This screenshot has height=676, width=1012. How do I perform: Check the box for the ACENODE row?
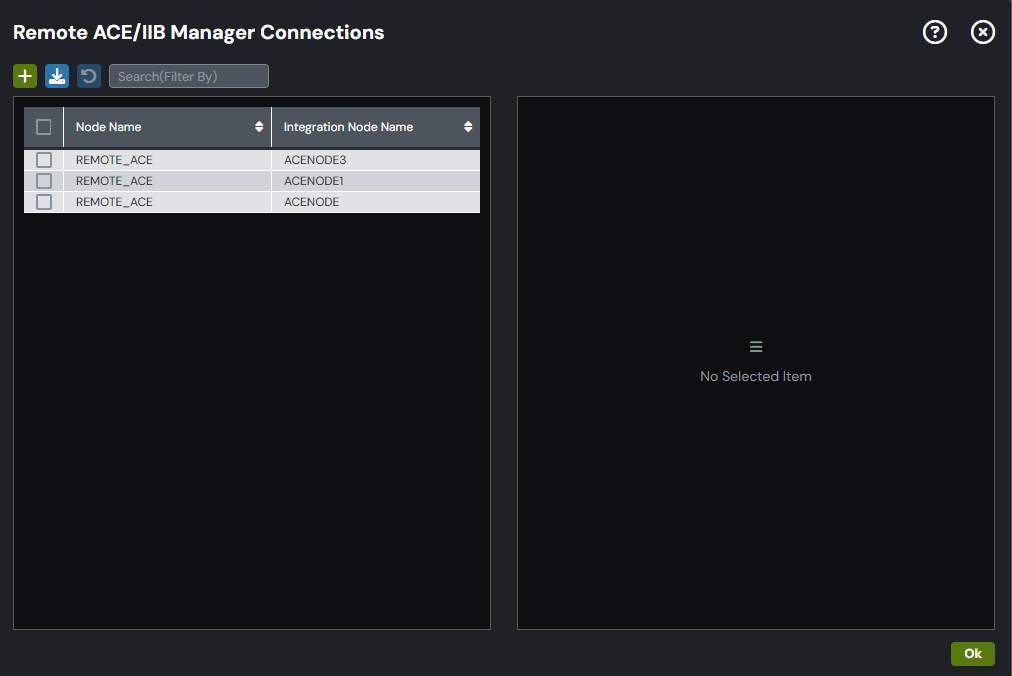click(44, 202)
